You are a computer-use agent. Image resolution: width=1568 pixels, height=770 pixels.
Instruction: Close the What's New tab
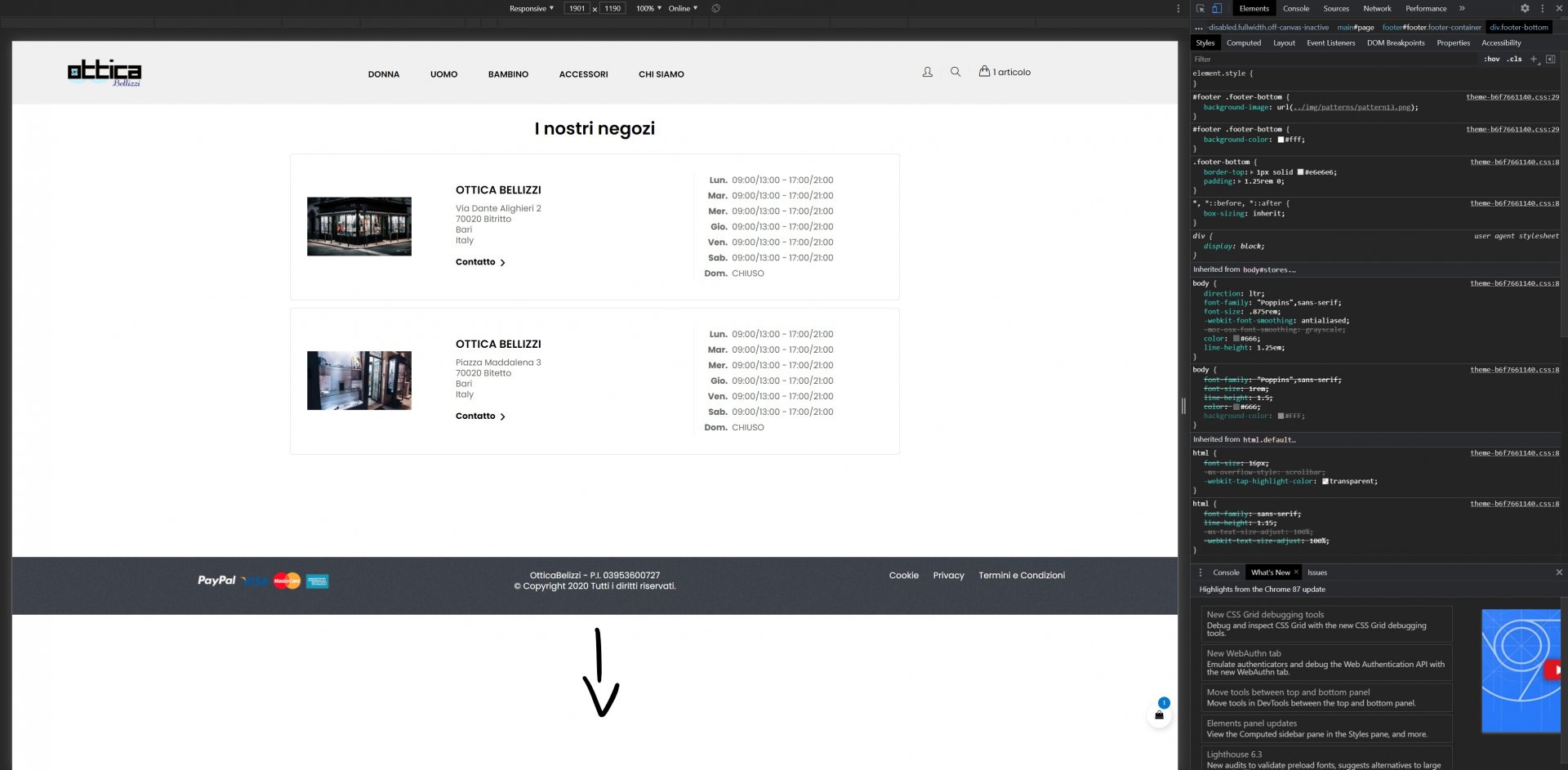[x=1296, y=572]
